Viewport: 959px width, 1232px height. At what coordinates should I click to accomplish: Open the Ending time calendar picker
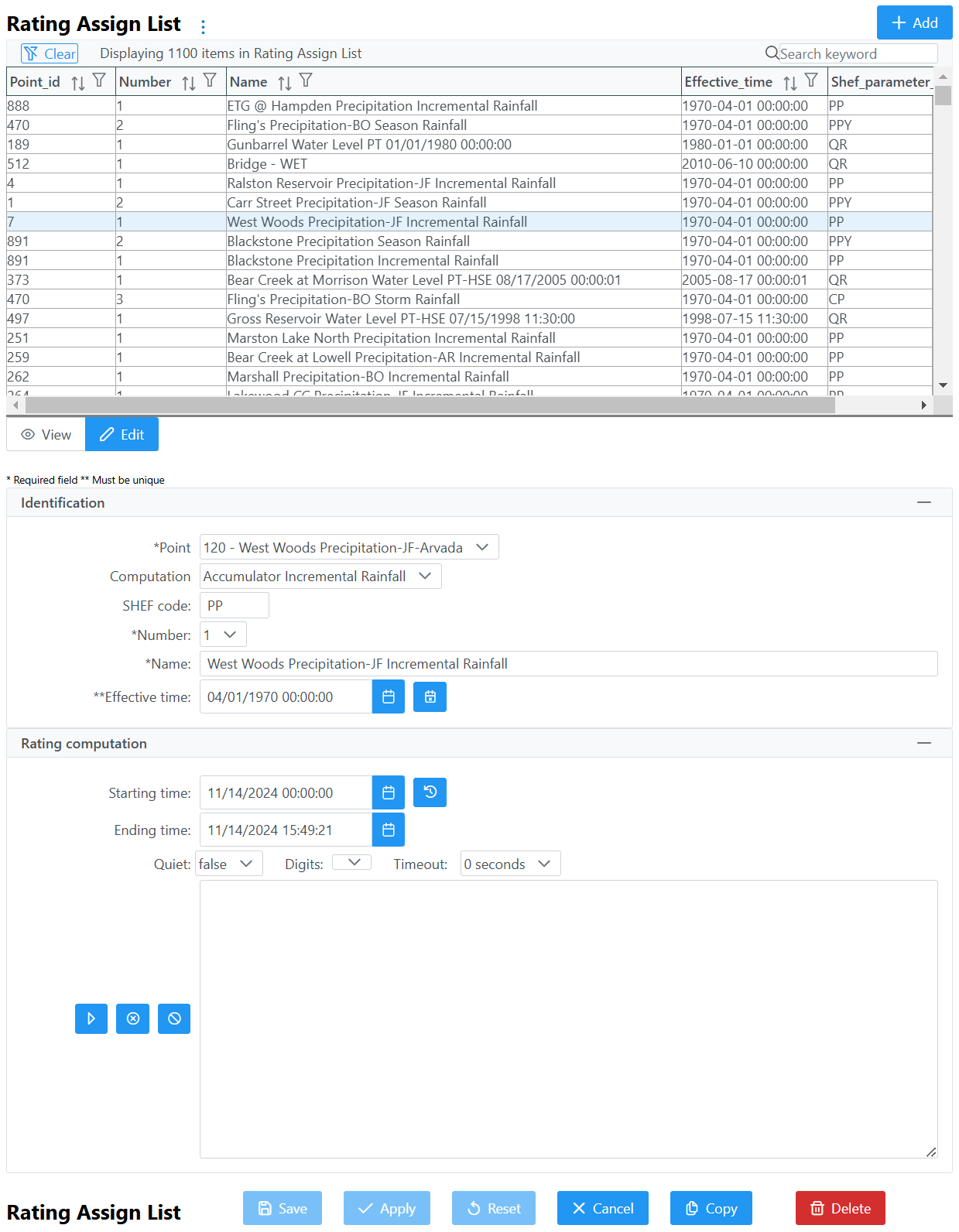[389, 830]
